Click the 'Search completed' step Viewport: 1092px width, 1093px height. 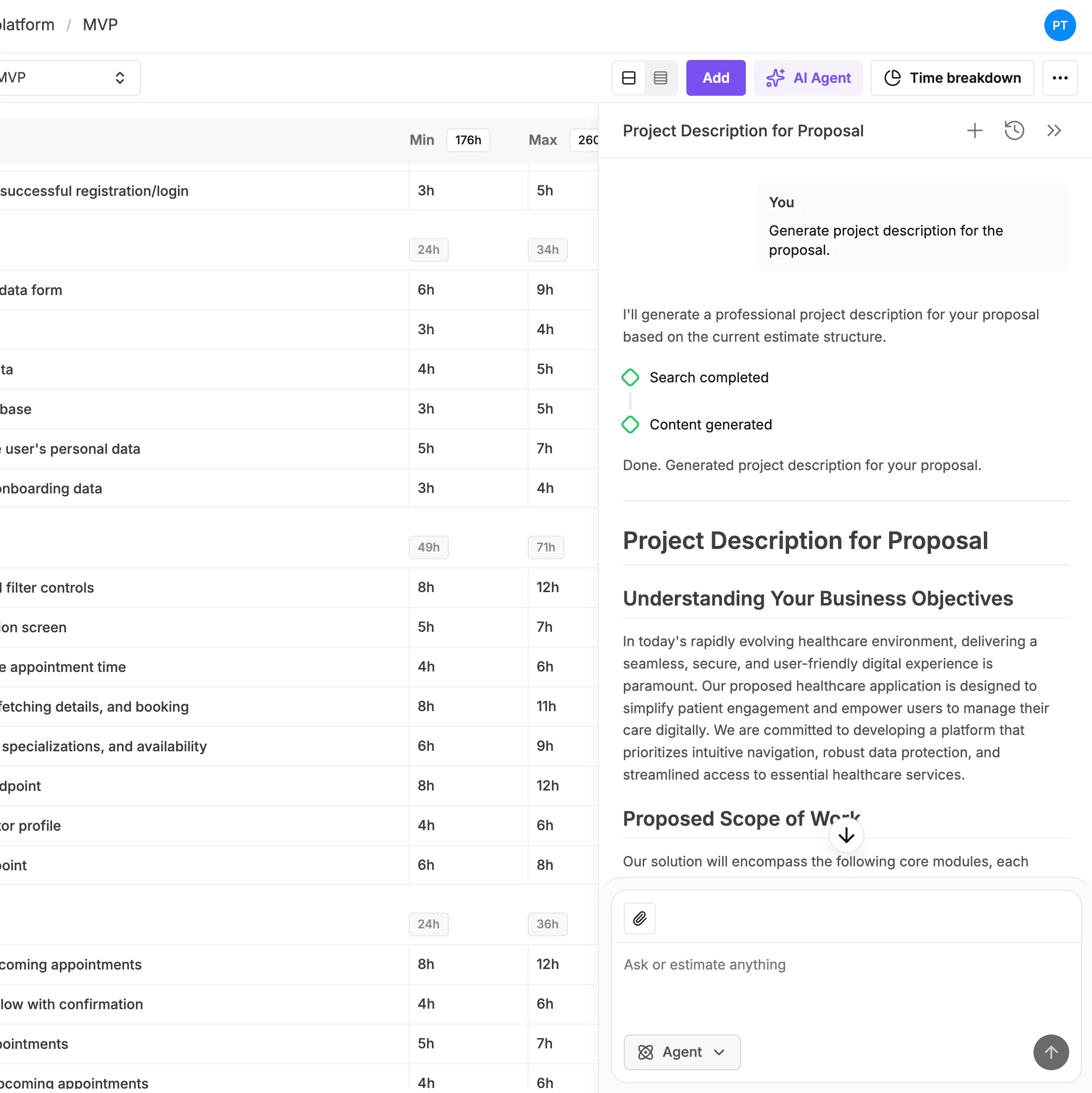click(x=708, y=377)
